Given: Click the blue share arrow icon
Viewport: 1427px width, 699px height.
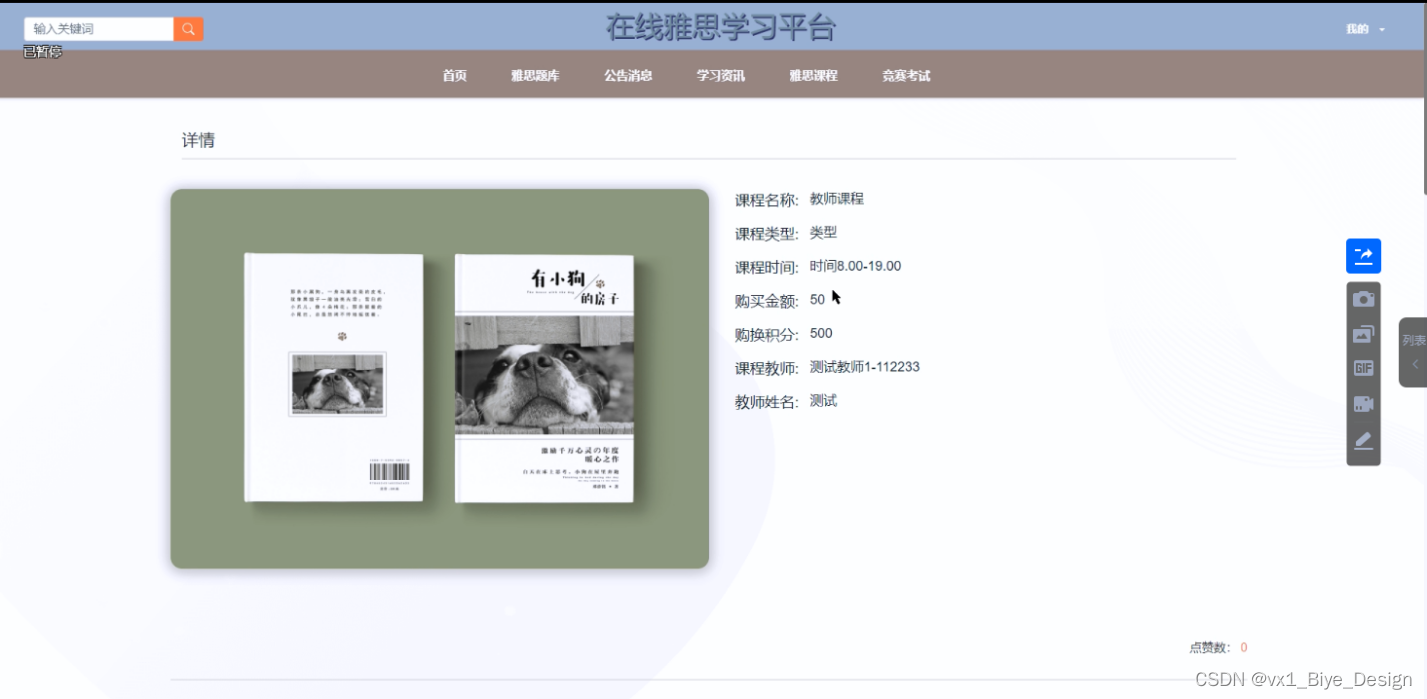Looking at the screenshot, I should click(1363, 256).
